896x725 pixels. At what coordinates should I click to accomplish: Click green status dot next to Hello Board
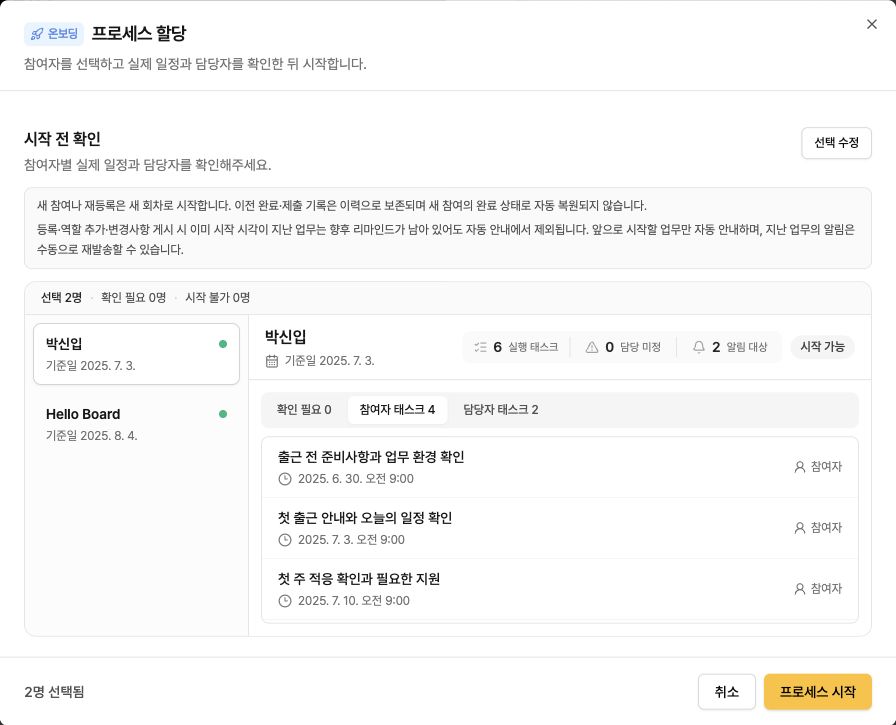(x=223, y=414)
